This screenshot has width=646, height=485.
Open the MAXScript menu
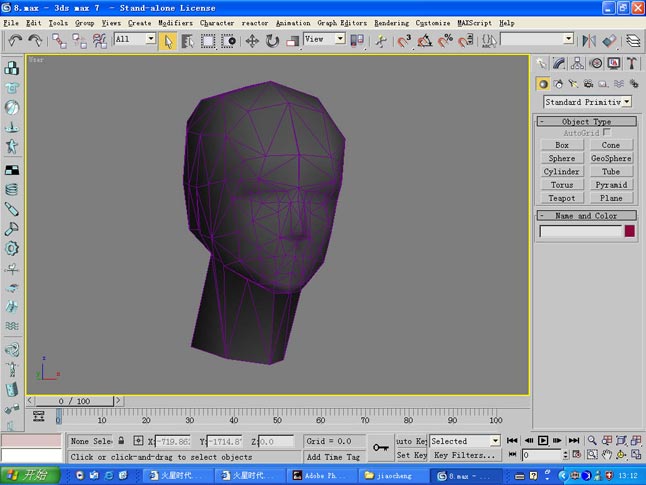click(x=474, y=23)
